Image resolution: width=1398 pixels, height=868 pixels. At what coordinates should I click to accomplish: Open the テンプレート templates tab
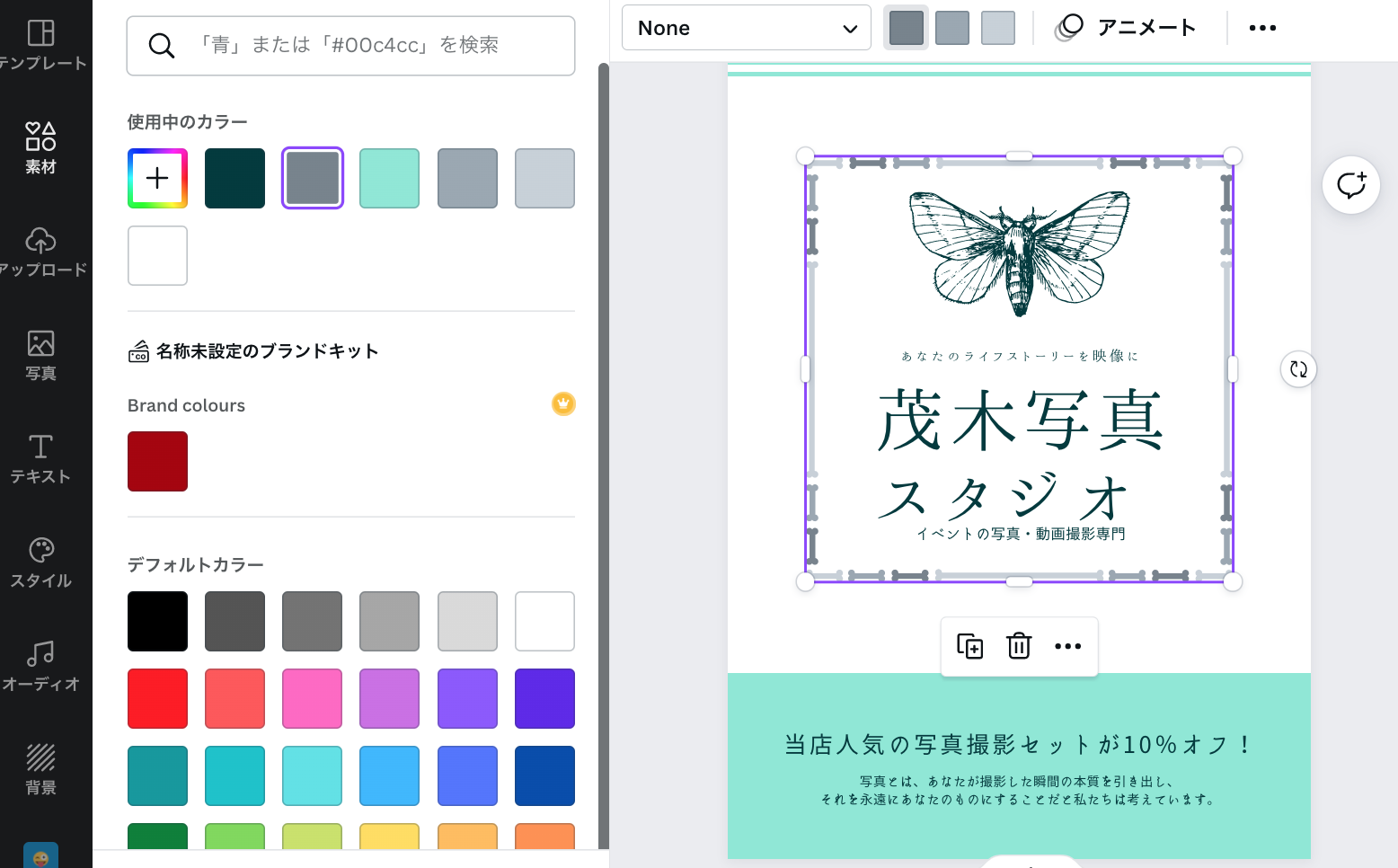pyautogui.click(x=41, y=45)
